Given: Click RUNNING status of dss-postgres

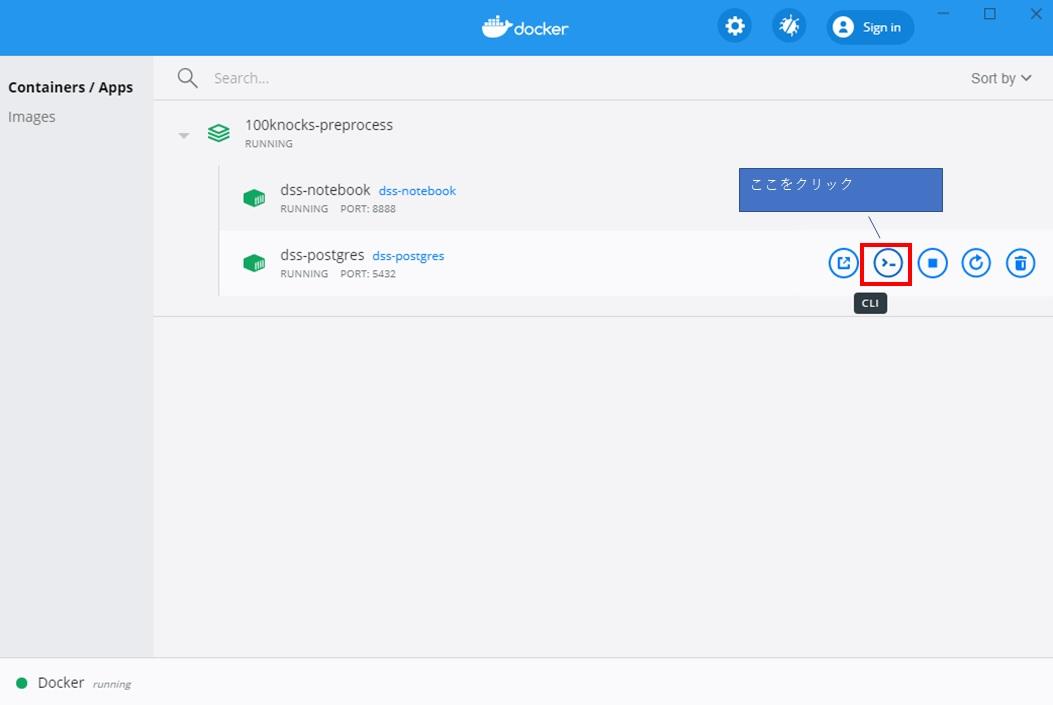Looking at the screenshot, I should [304, 274].
